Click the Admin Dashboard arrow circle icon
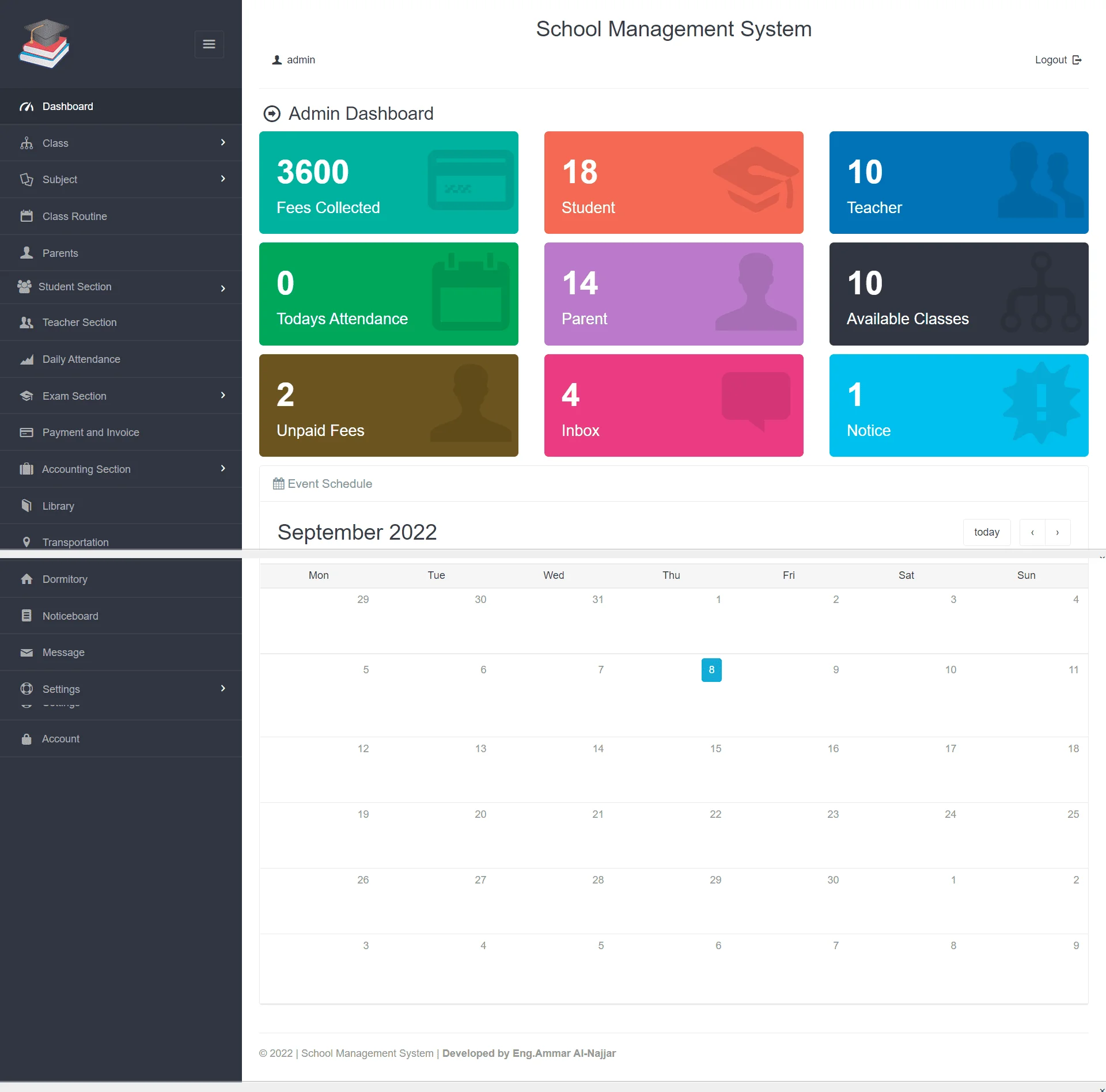 (x=272, y=114)
